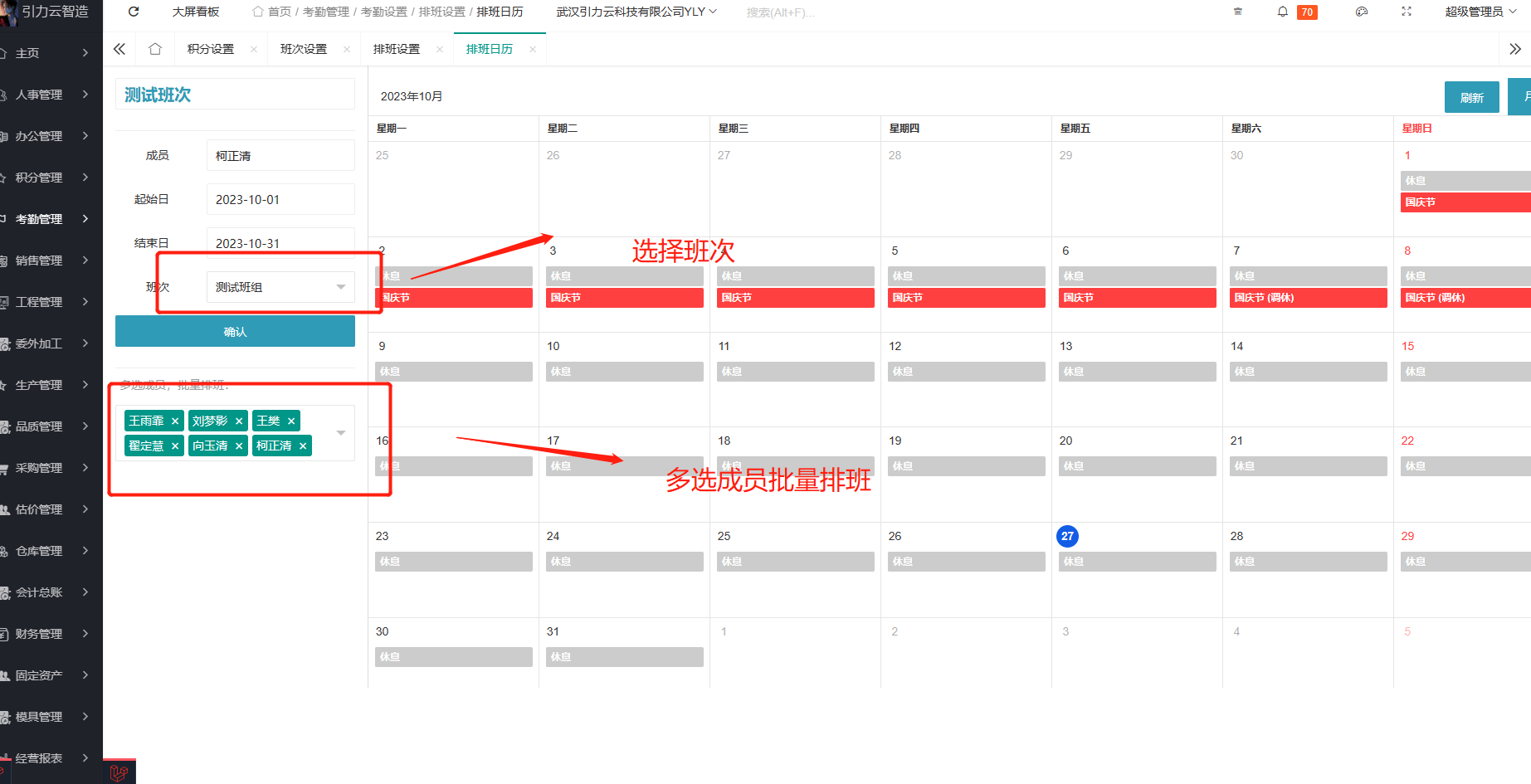Go to home tab icon in tab bar
The height and width of the screenshot is (784, 1531).
coord(155,49)
